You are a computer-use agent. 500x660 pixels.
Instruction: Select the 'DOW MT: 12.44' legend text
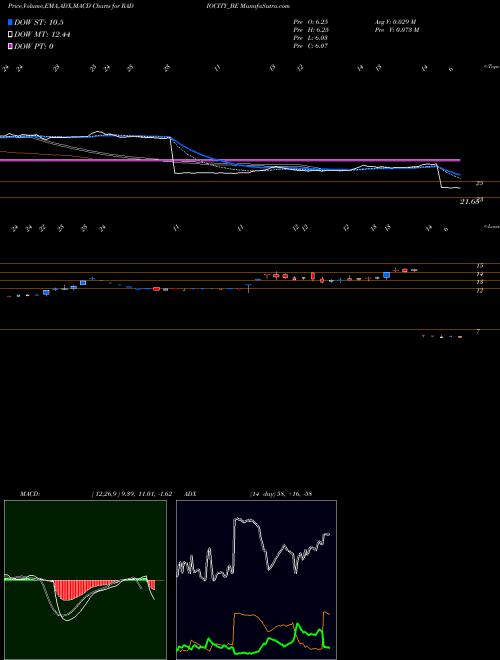[x=42, y=35]
